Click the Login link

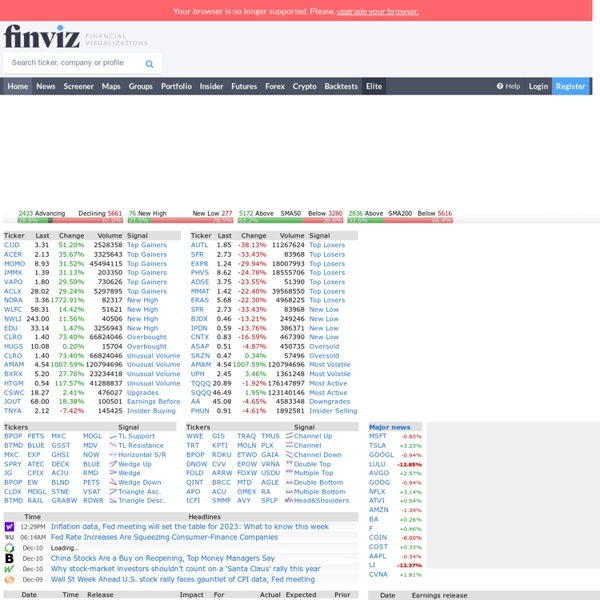(x=538, y=86)
